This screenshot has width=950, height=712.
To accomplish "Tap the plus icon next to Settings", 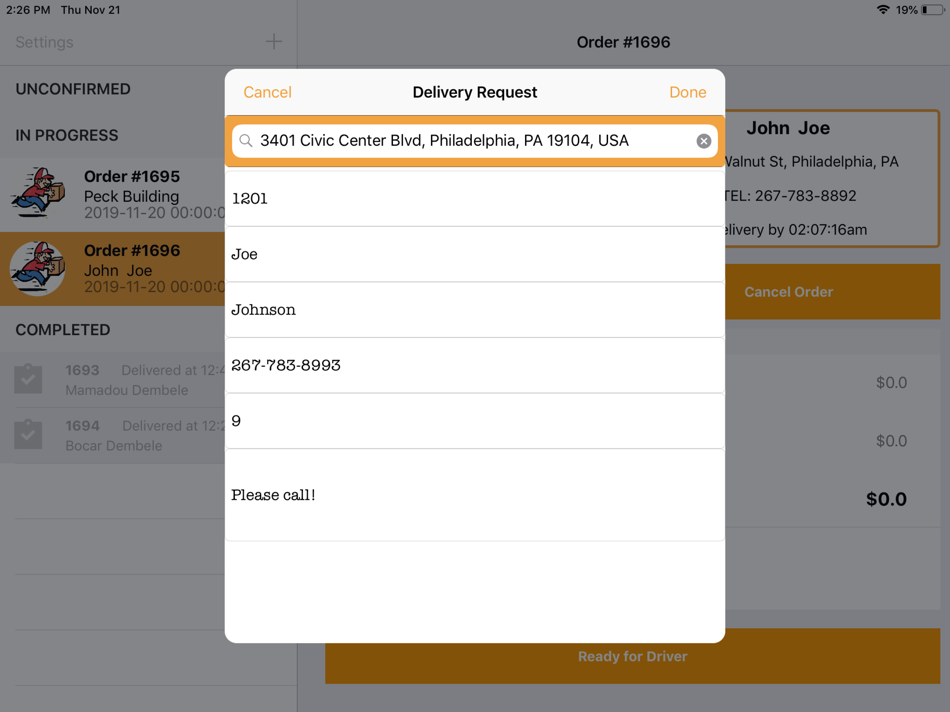I will tap(273, 42).
